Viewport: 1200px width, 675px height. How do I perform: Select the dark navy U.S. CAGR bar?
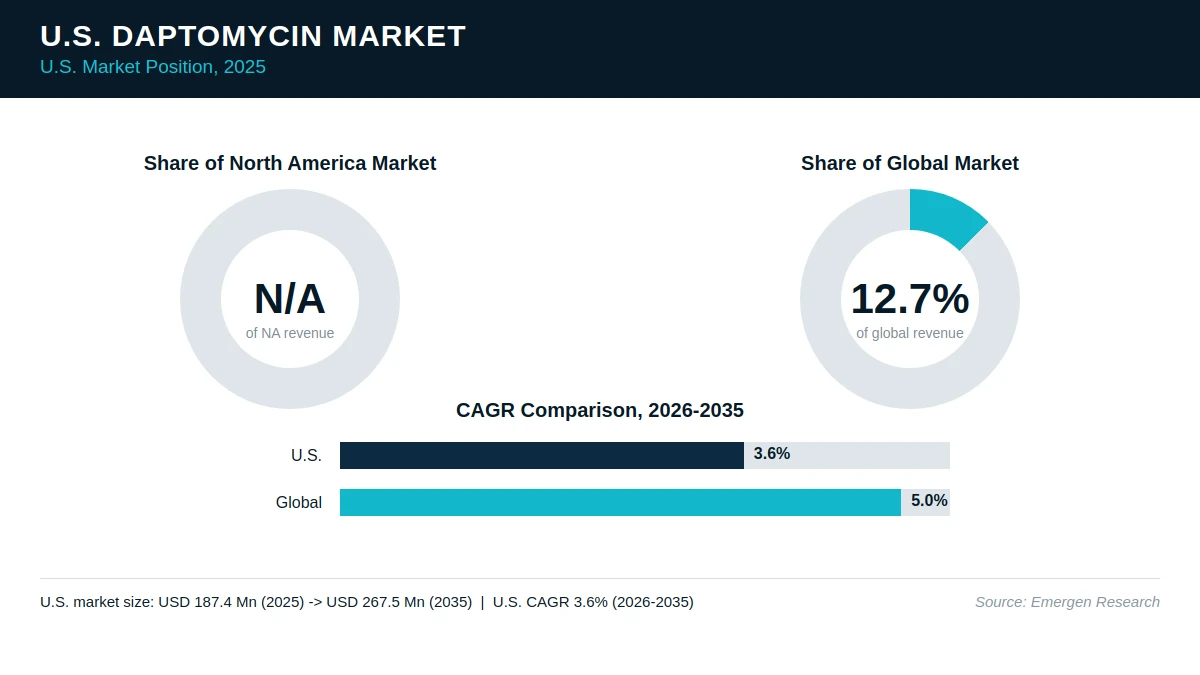tap(542, 455)
